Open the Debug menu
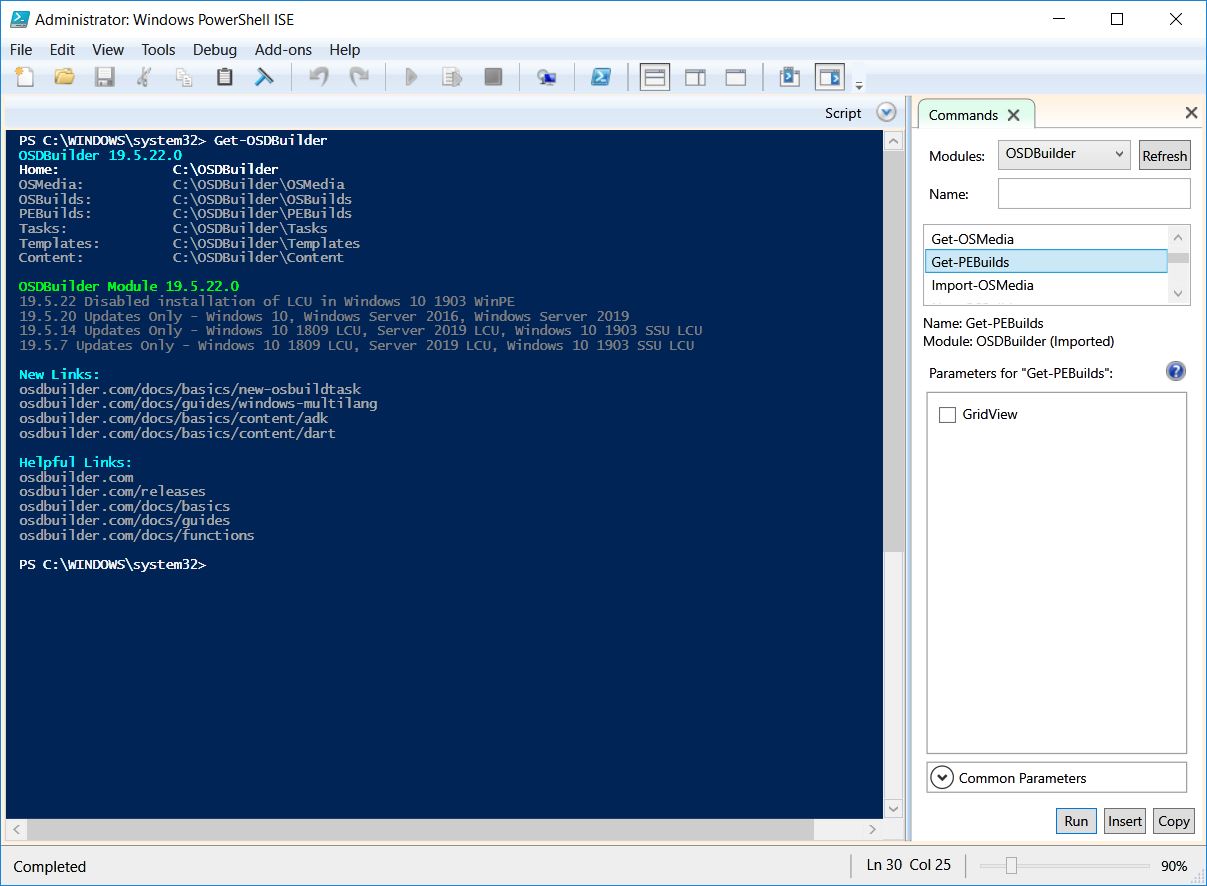The height and width of the screenshot is (886, 1207). coord(215,49)
